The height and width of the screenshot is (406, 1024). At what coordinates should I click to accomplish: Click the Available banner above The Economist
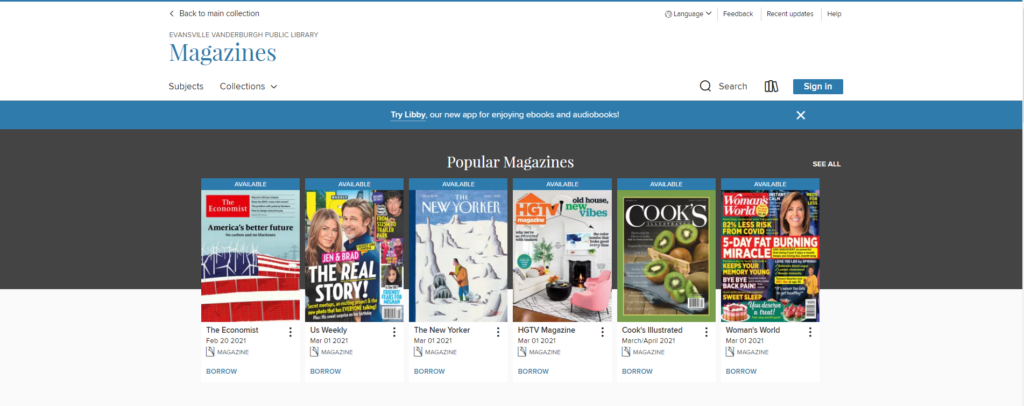pyautogui.click(x=250, y=184)
